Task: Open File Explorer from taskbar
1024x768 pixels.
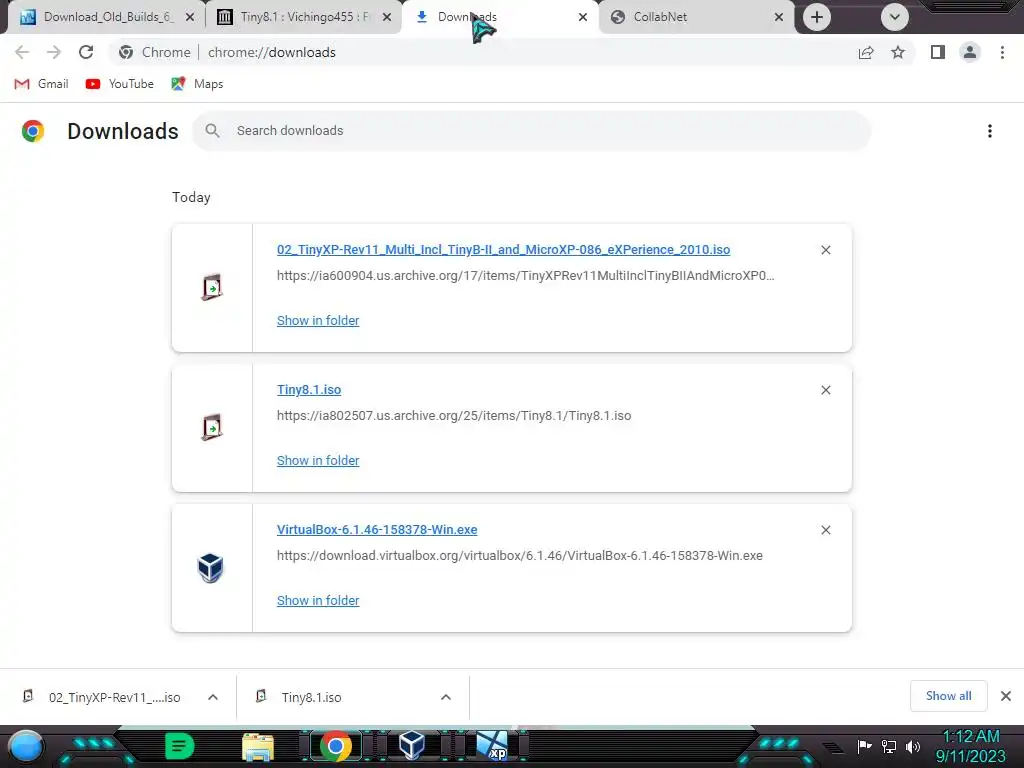Action: click(258, 747)
